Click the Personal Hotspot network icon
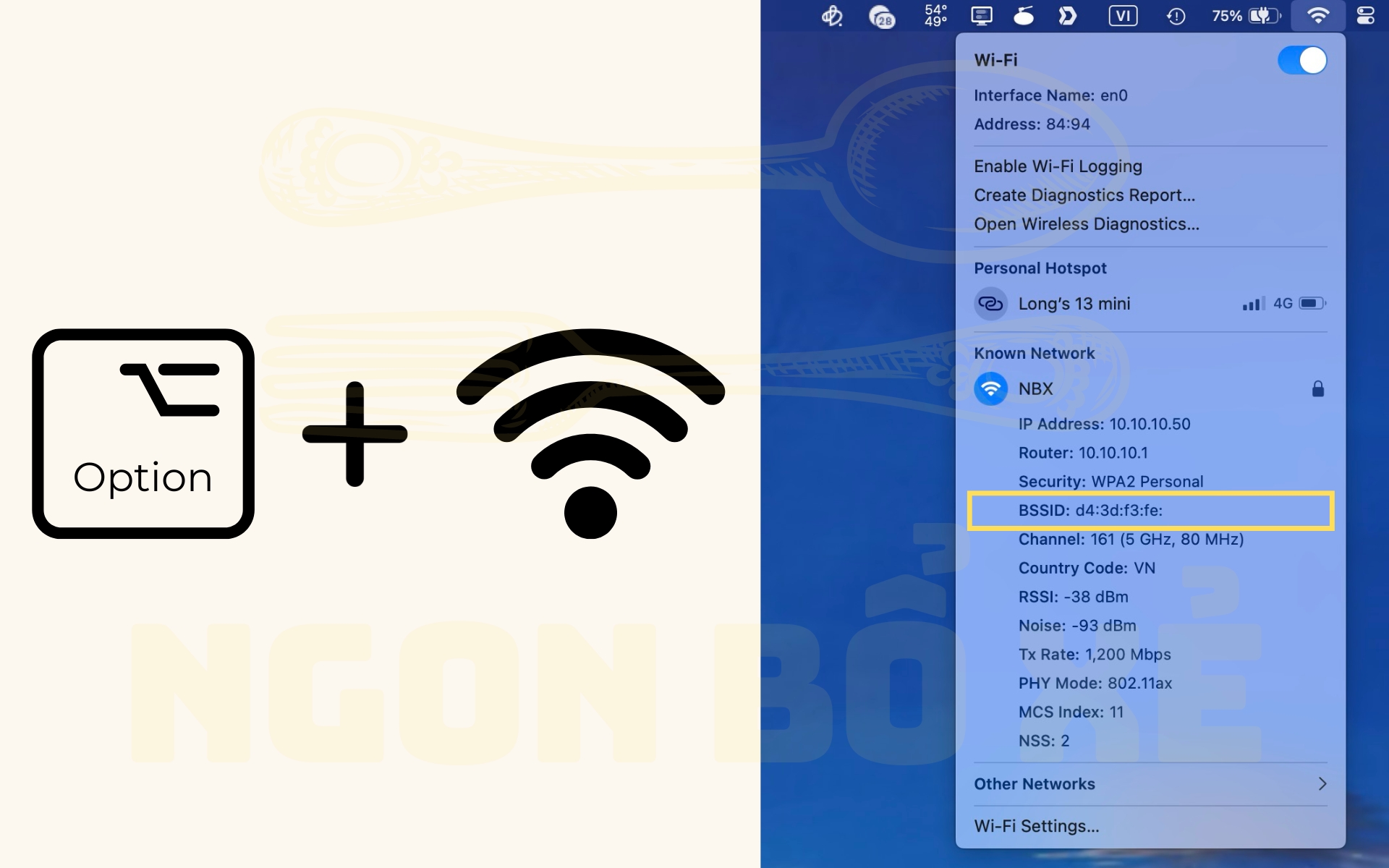1389x868 pixels. point(990,303)
